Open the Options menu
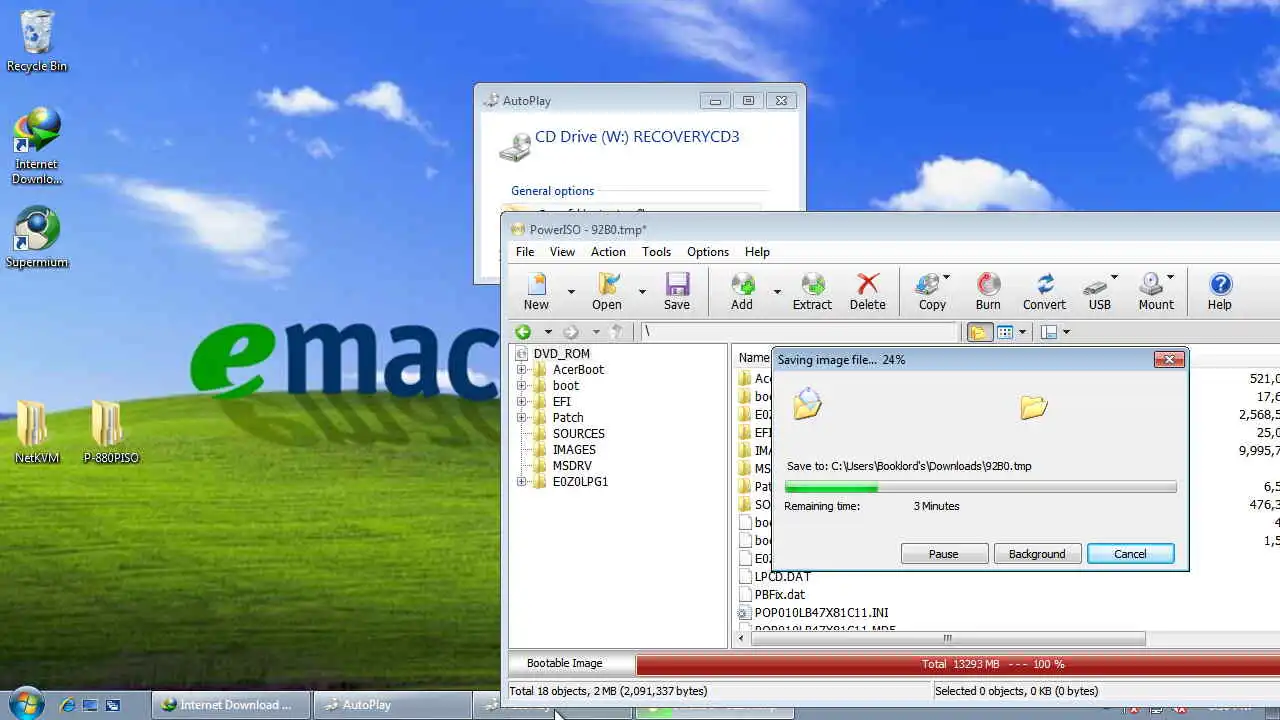This screenshot has height=720, width=1280. (x=708, y=252)
